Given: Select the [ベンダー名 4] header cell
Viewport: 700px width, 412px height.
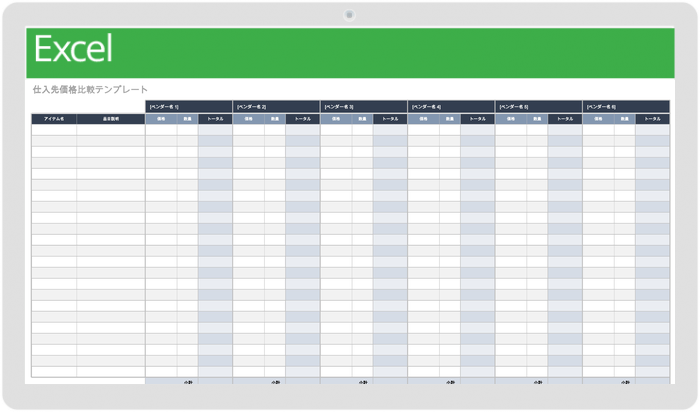Looking at the screenshot, I should (451, 107).
